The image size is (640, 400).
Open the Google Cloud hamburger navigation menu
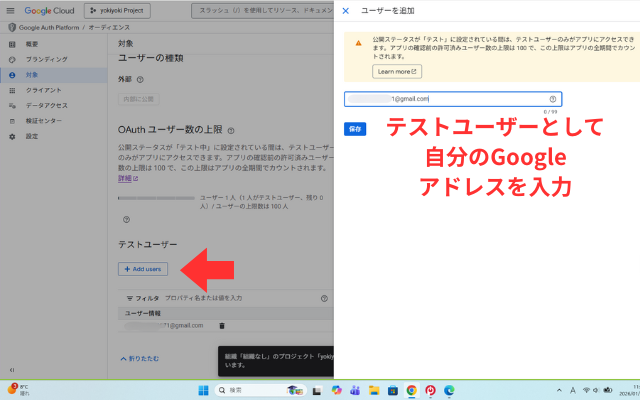click(x=10, y=10)
